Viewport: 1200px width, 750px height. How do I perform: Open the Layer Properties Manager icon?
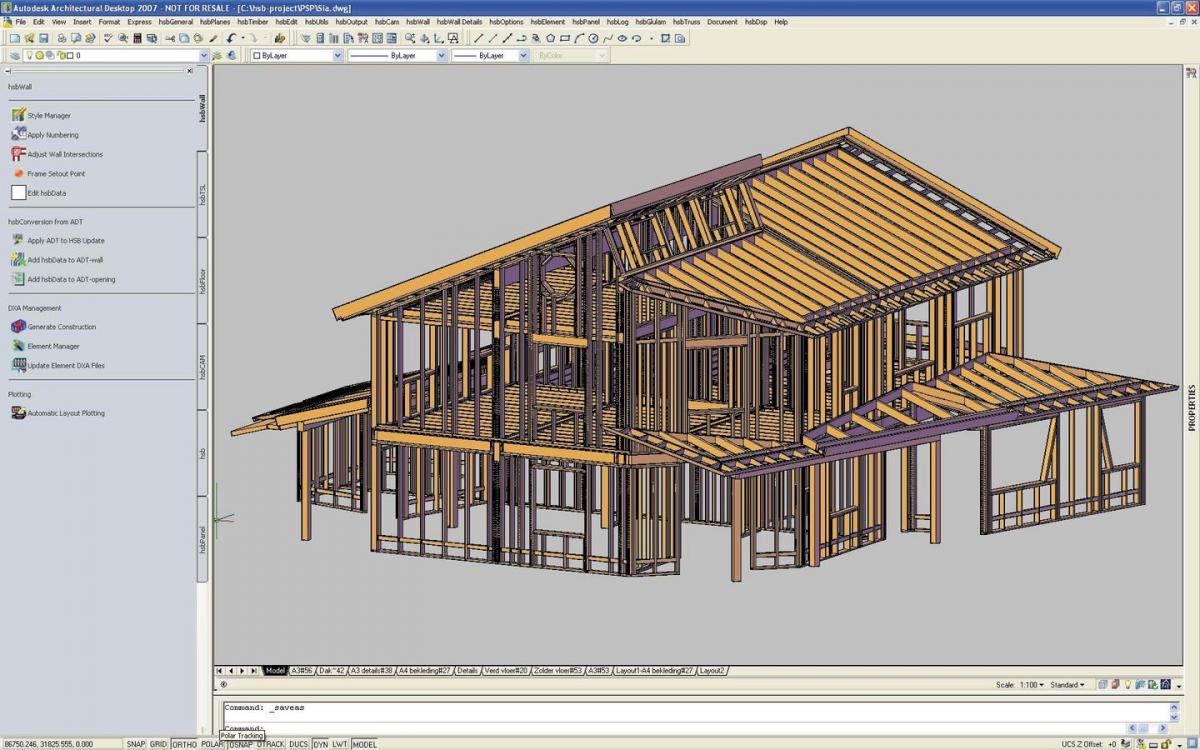click(15, 56)
